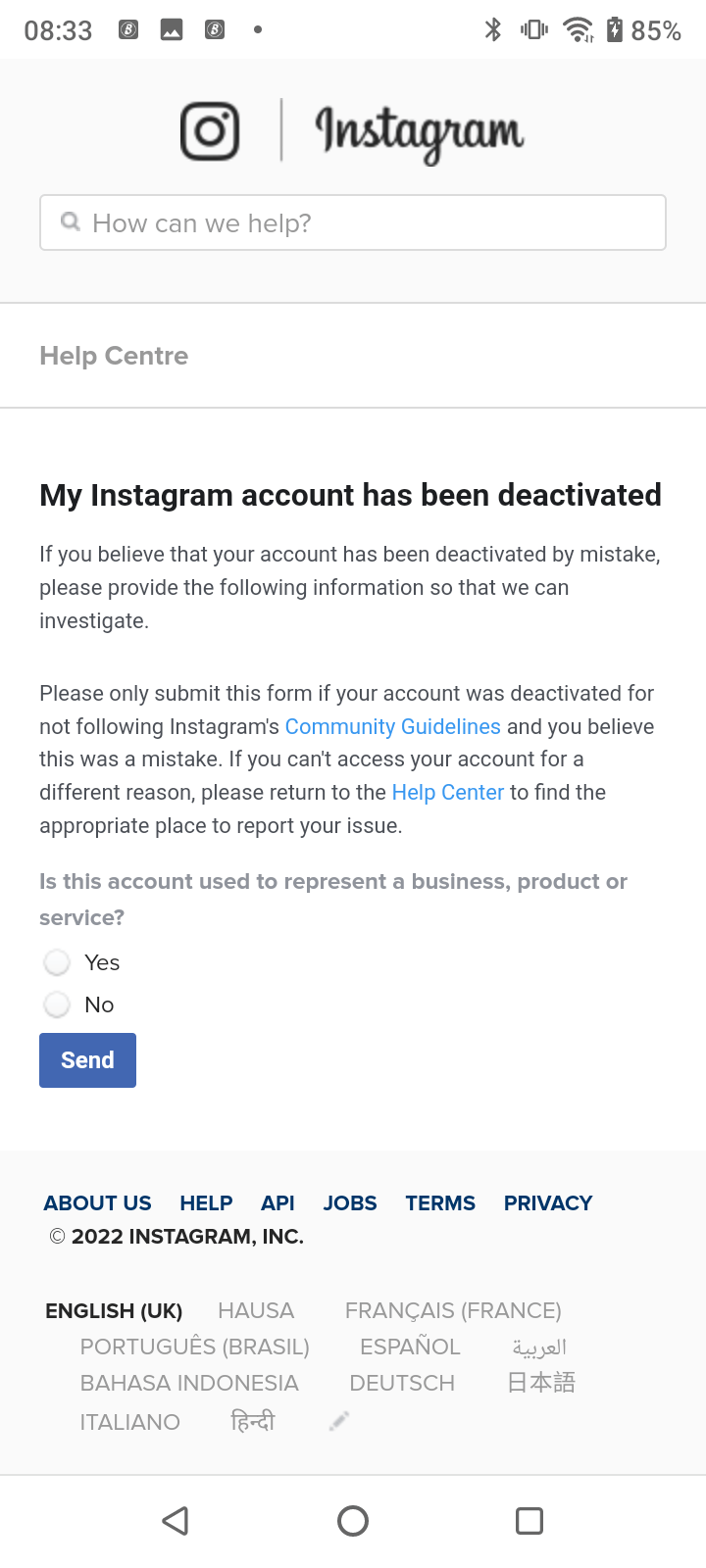706x1568 pixels.
Task: Pick 日本語 as the display language
Action: [x=540, y=1383]
